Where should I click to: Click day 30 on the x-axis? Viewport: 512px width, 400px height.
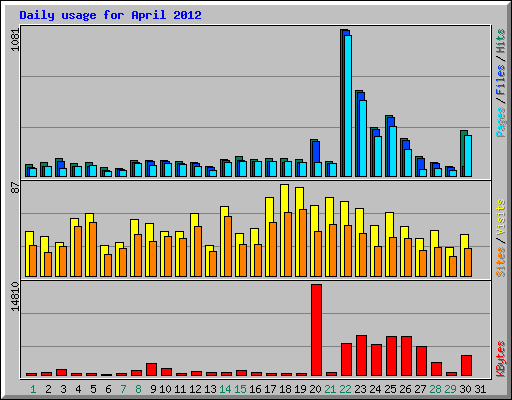tap(465, 389)
